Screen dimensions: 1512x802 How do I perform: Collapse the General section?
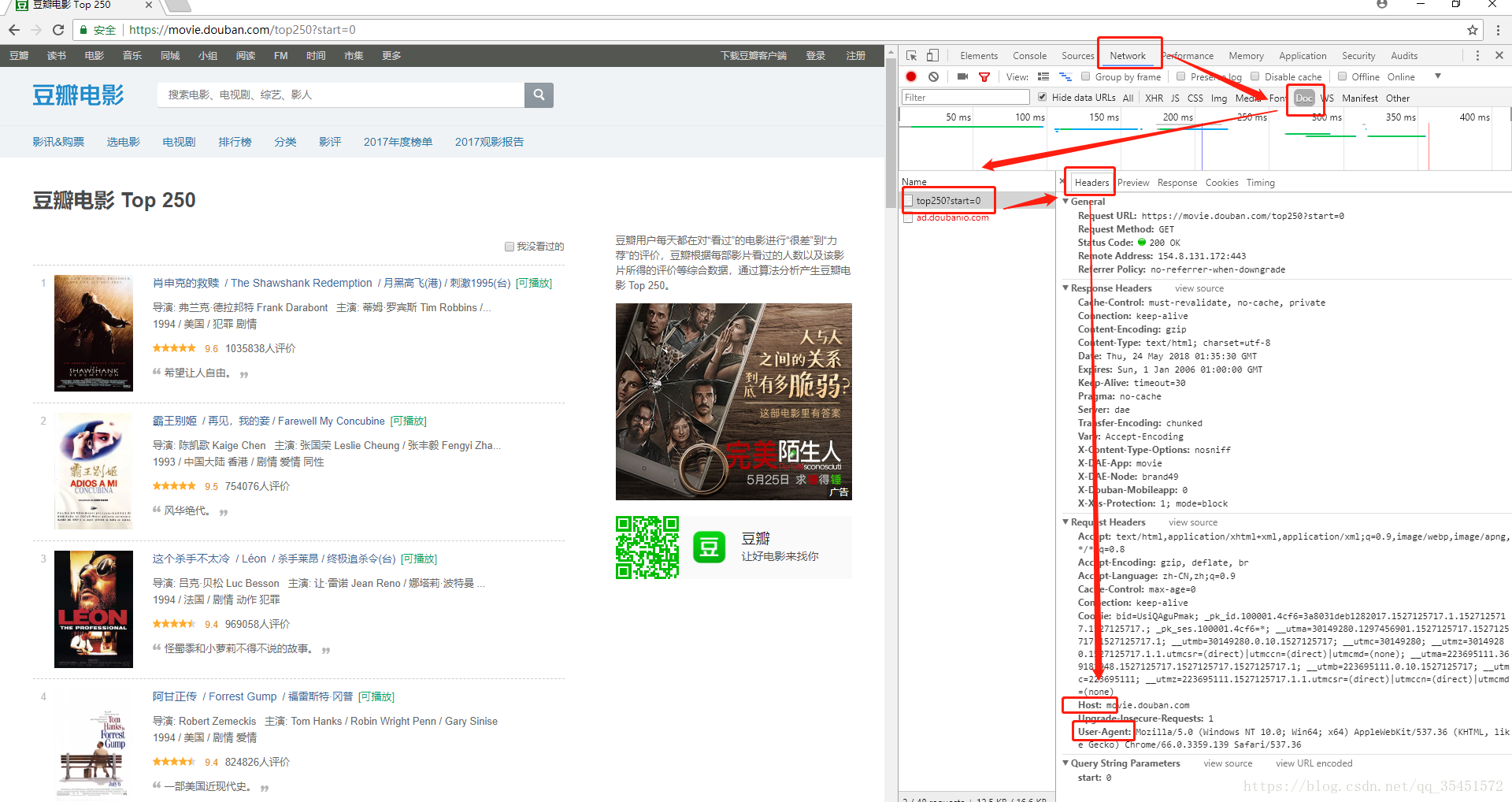coord(1065,202)
